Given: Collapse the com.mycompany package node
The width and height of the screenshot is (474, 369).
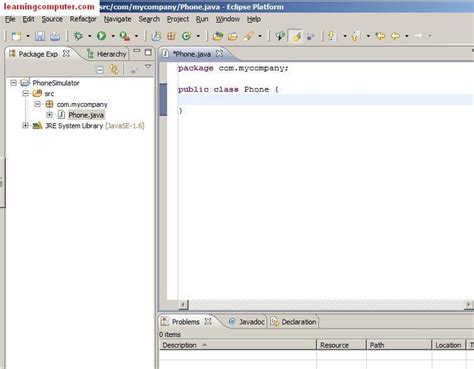Looking at the screenshot, I should point(37,104).
